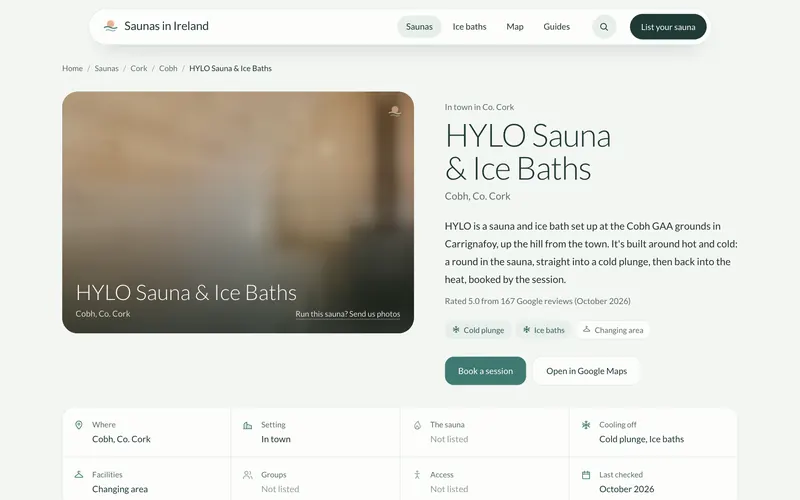Go to Home in the breadcrumb

click(72, 68)
